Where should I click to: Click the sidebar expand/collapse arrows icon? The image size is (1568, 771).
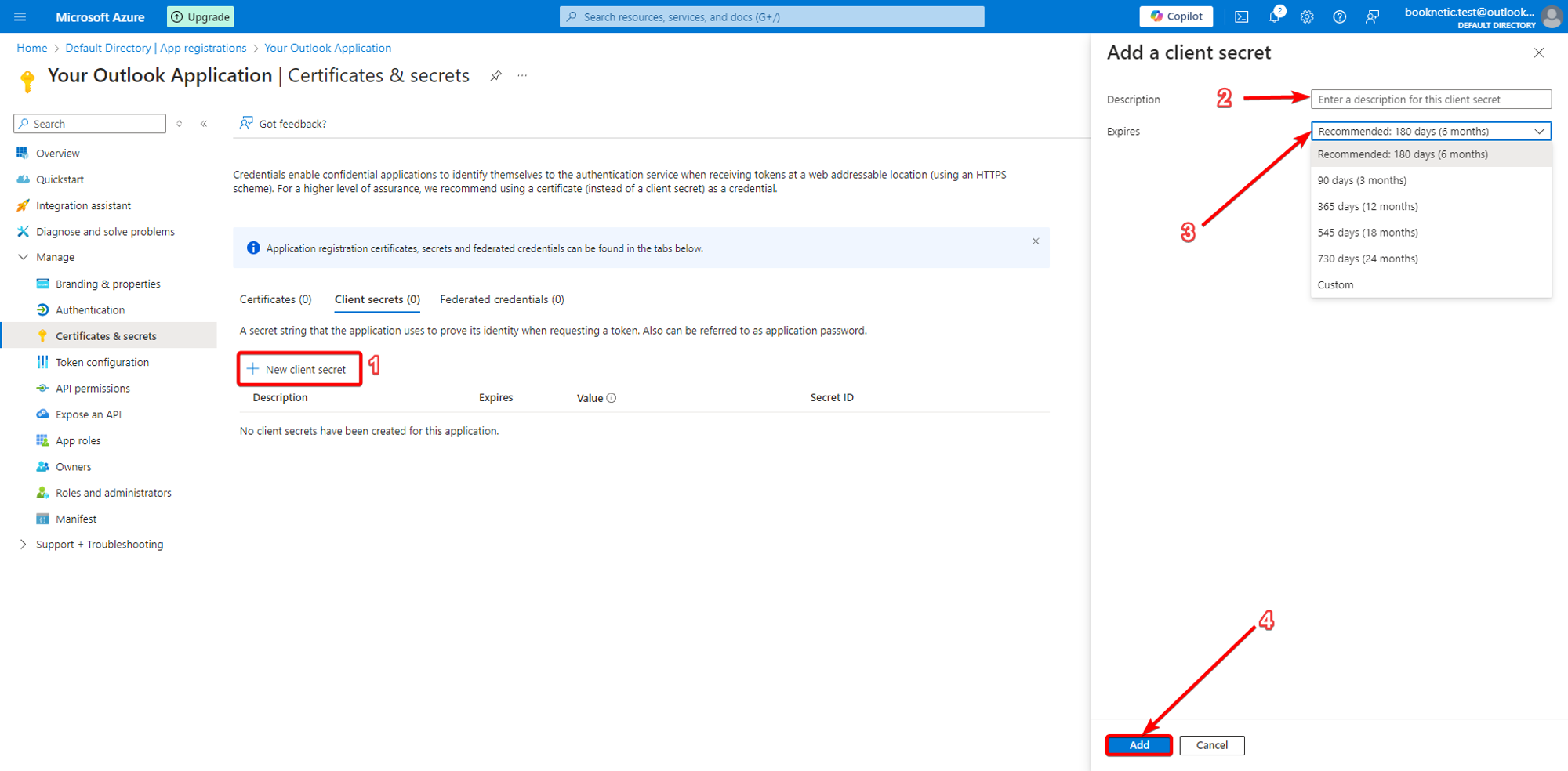(180, 124)
